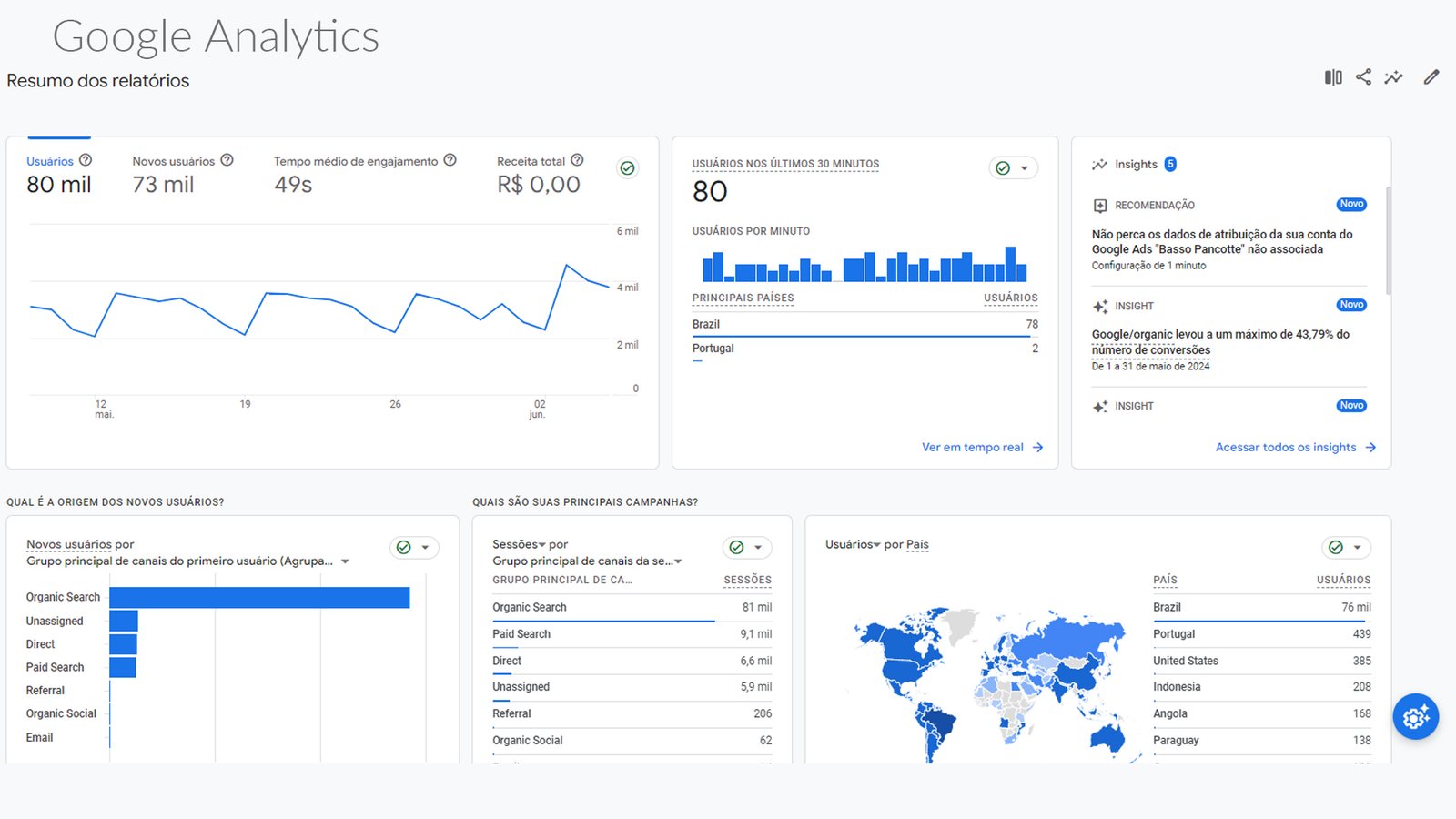This screenshot has width=1456, height=819.
Task: Share this report via share icon
Action: 1363,77
